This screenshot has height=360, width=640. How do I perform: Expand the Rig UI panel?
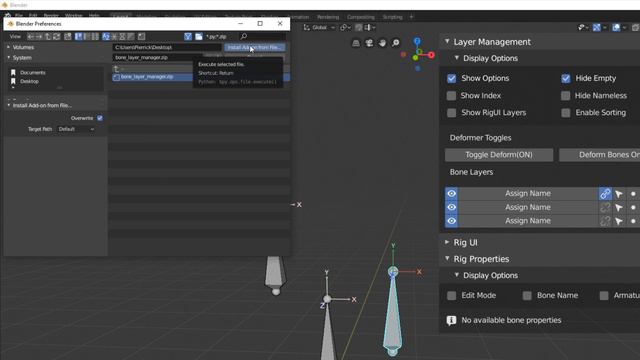pos(447,242)
